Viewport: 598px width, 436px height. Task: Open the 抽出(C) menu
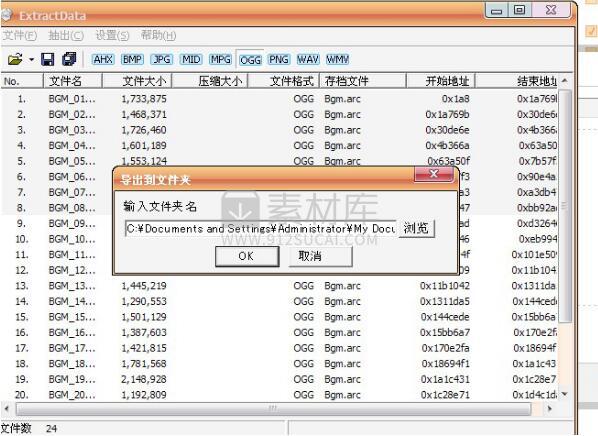pyautogui.click(x=66, y=35)
